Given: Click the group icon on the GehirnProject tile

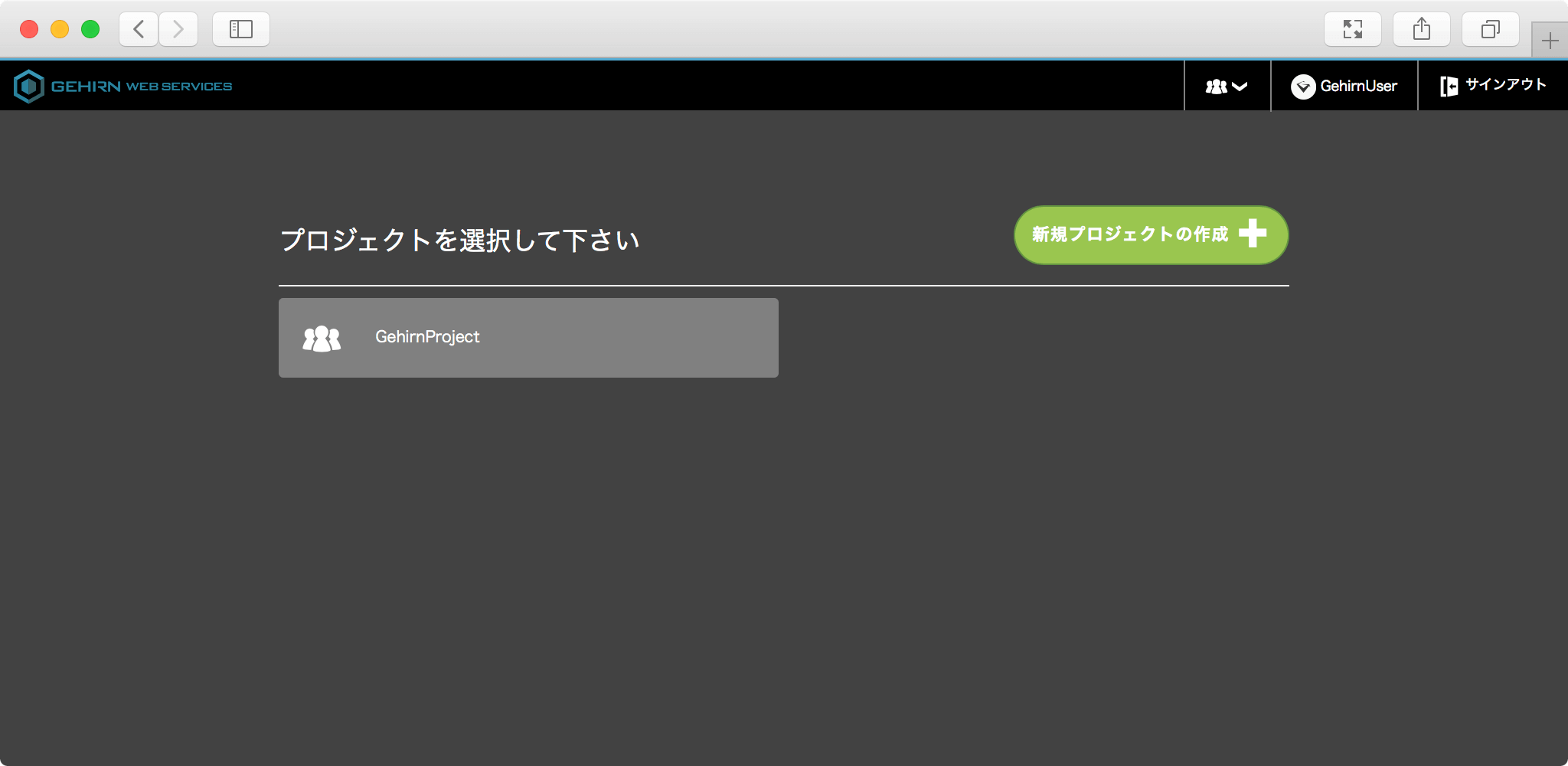Looking at the screenshot, I should (x=322, y=338).
